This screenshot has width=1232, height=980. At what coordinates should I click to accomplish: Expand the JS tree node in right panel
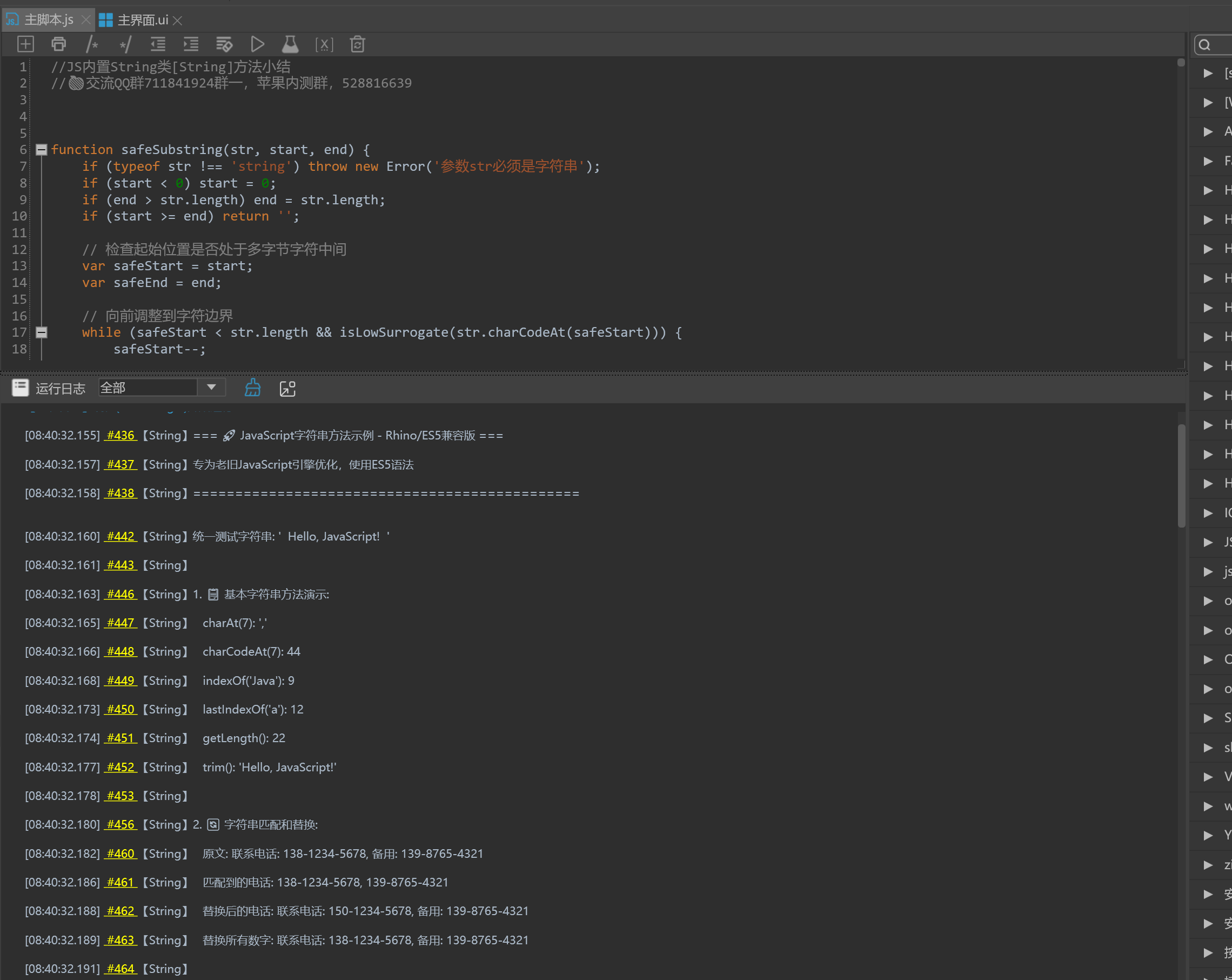click(x=1208, y=542)
